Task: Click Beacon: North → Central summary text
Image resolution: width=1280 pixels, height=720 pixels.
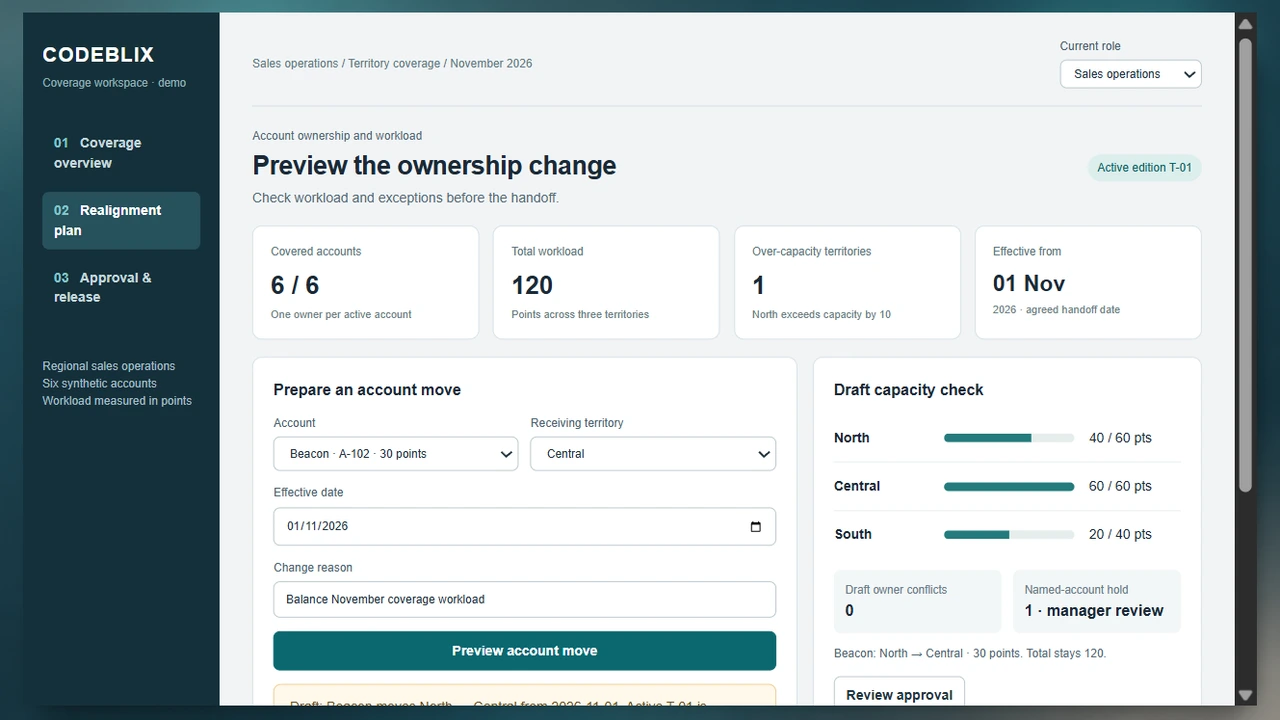Action: click(970, 654)
